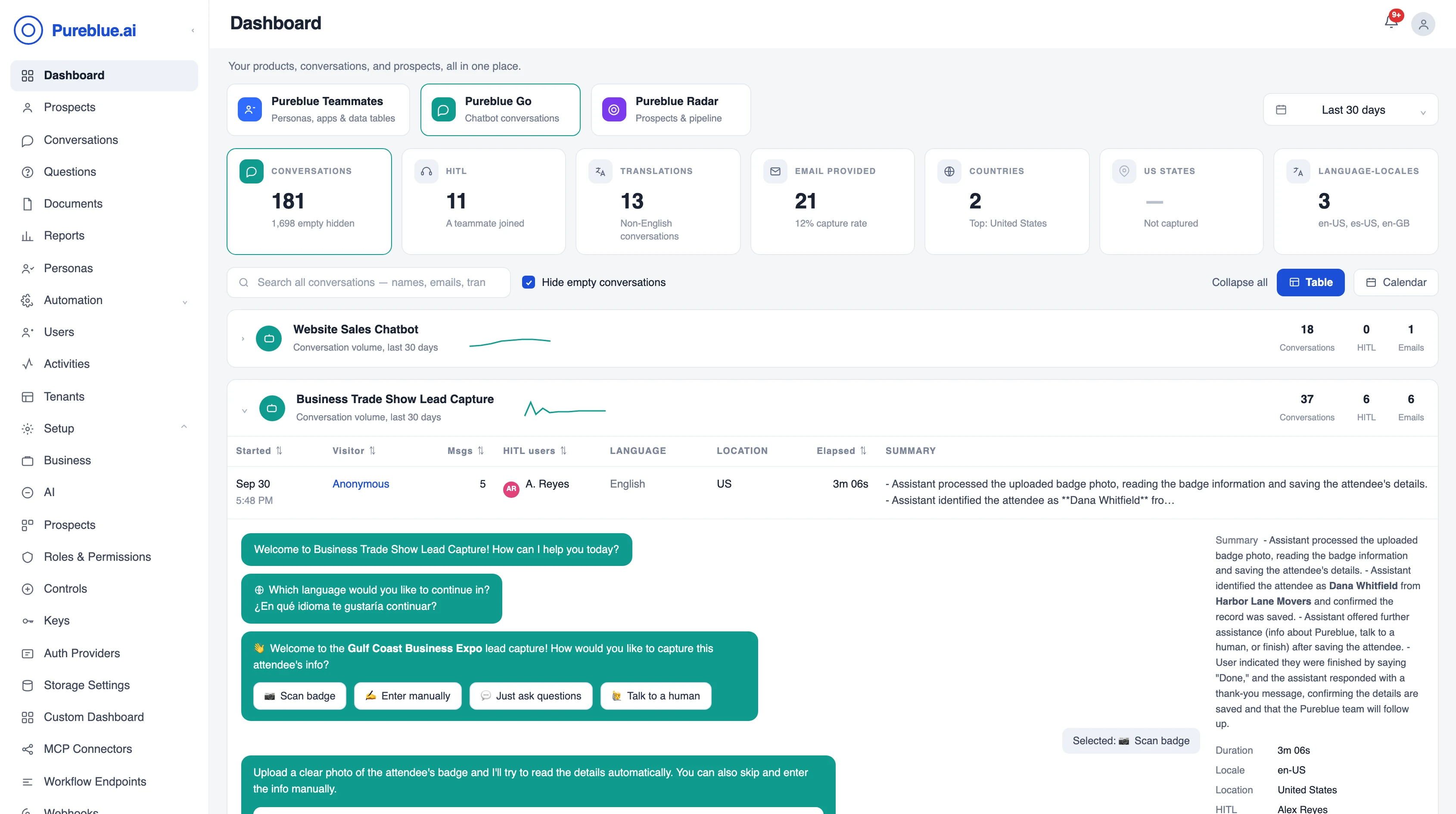Select the Pureblue Go tab
The image size is (1456, 814).
pos(500,110)
